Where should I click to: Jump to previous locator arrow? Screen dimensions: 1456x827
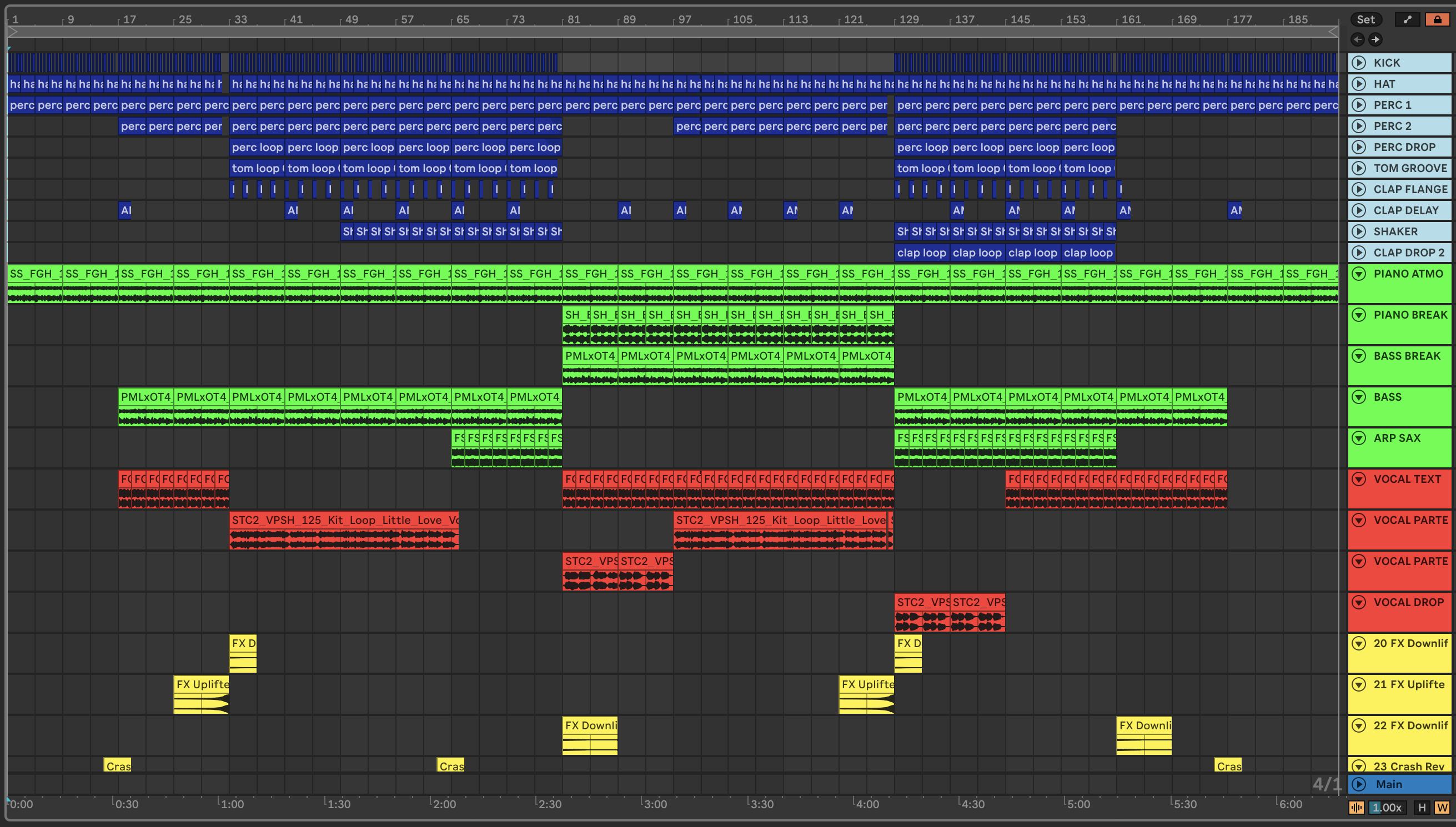(1358, 39)
